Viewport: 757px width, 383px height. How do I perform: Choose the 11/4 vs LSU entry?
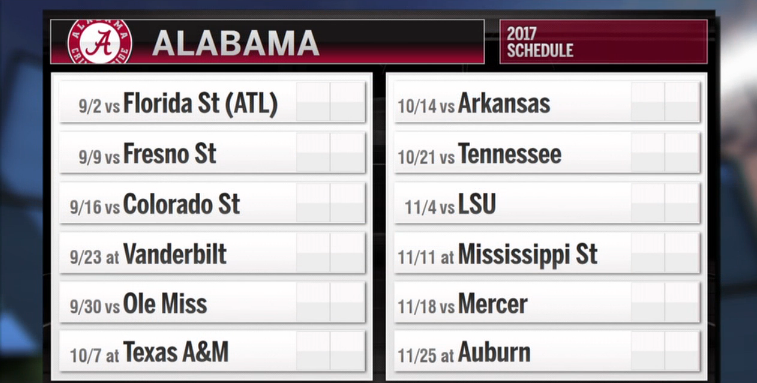pyautogui.click(x=547, y=202)
